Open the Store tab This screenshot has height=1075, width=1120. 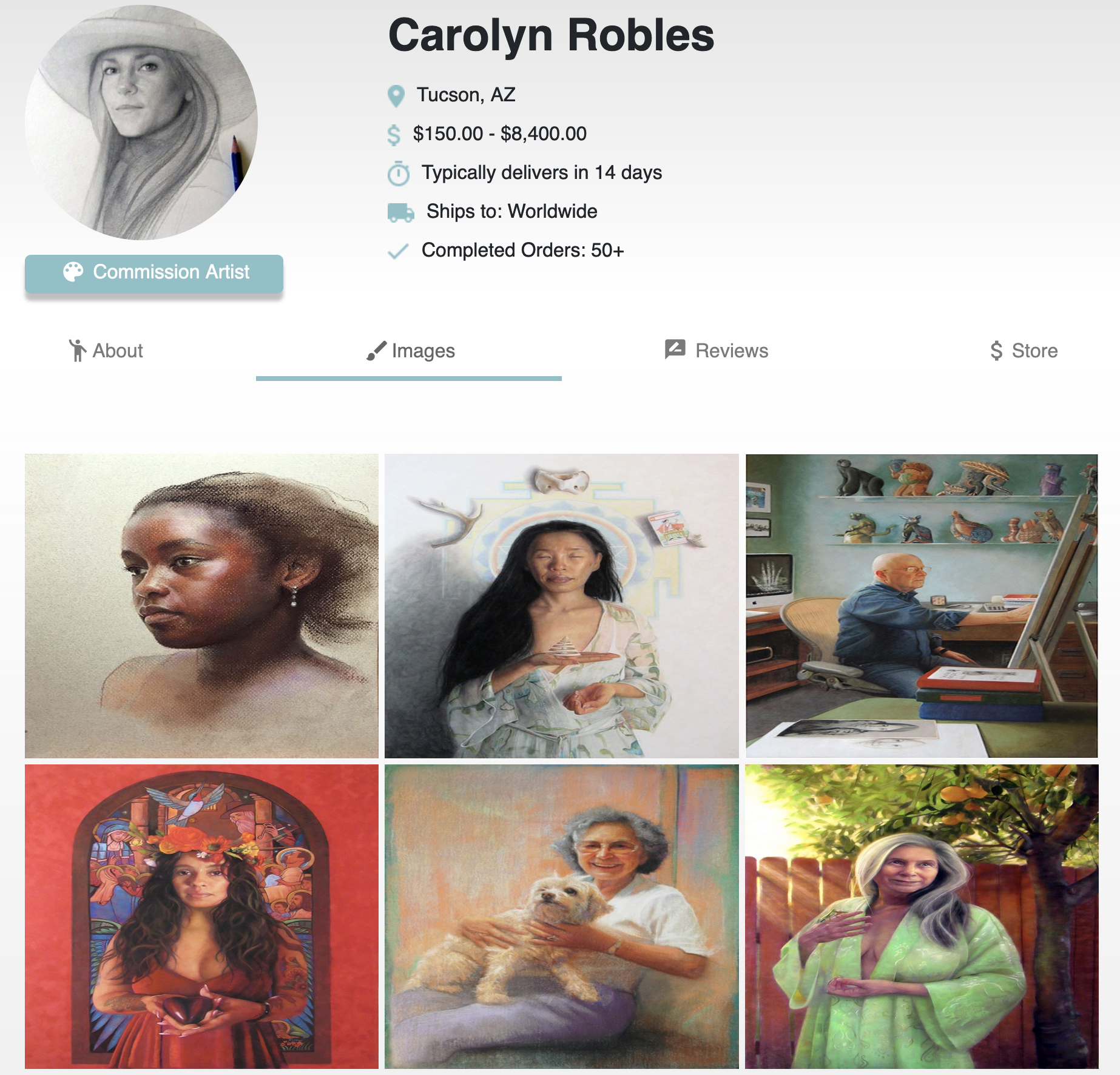click(x=1024, y=351)
